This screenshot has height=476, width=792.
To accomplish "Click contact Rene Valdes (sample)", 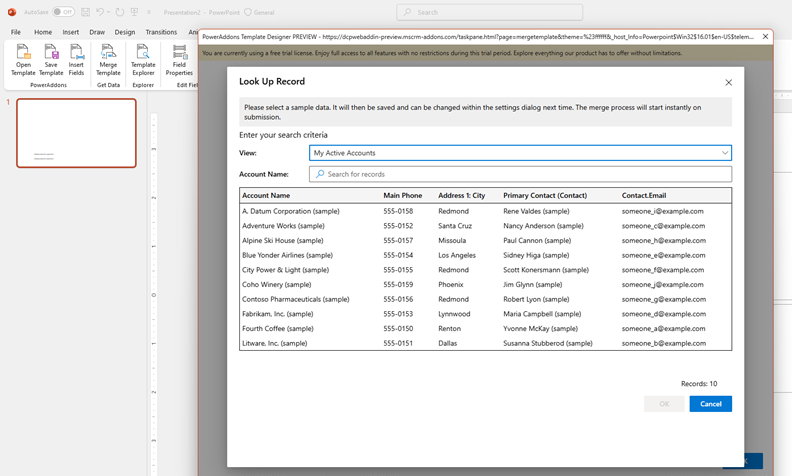I will [x=536, y=211].
